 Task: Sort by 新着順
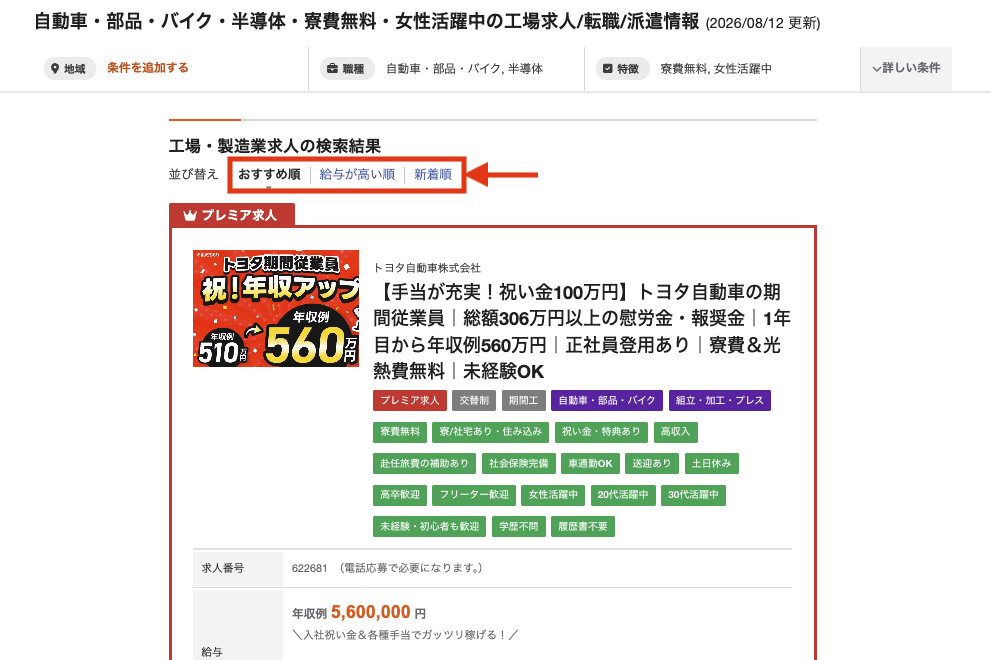click(433, 174)
